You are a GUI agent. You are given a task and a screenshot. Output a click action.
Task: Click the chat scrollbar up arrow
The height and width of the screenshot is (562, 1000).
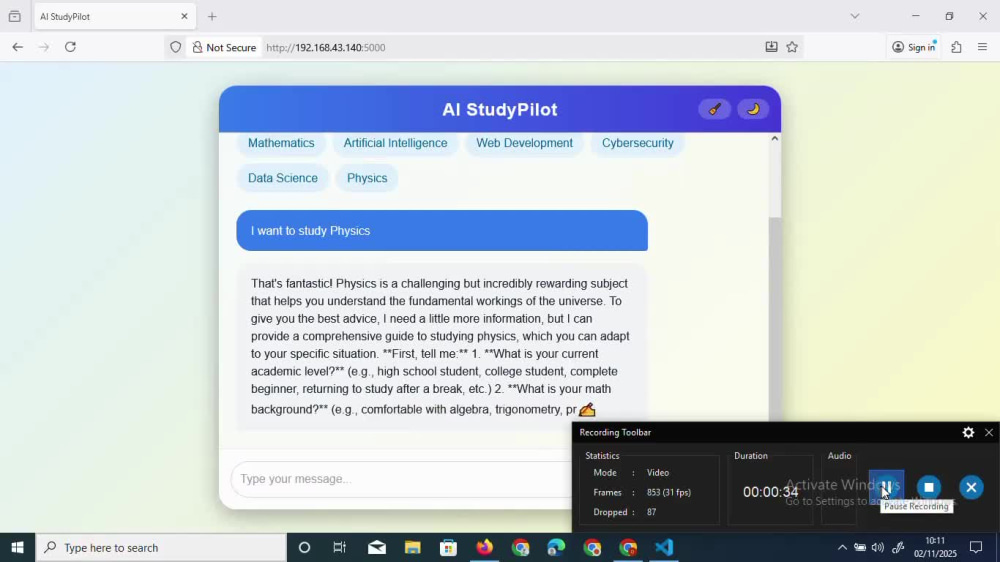coord(774,138)
